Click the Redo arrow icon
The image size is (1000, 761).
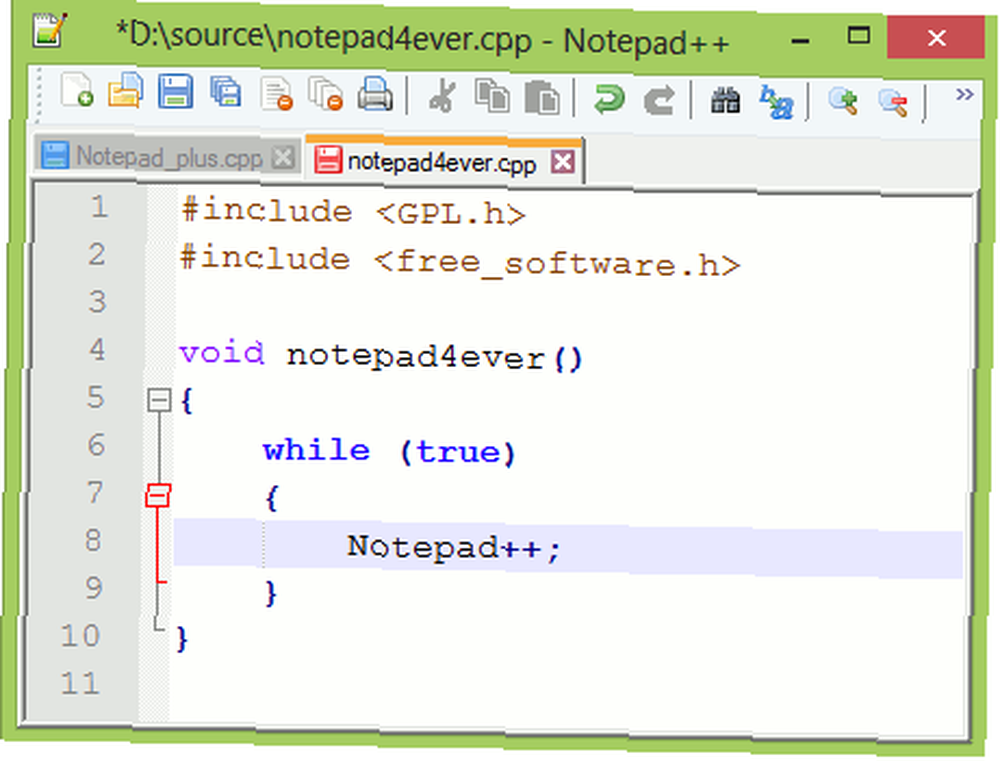(x=658, y=101)
